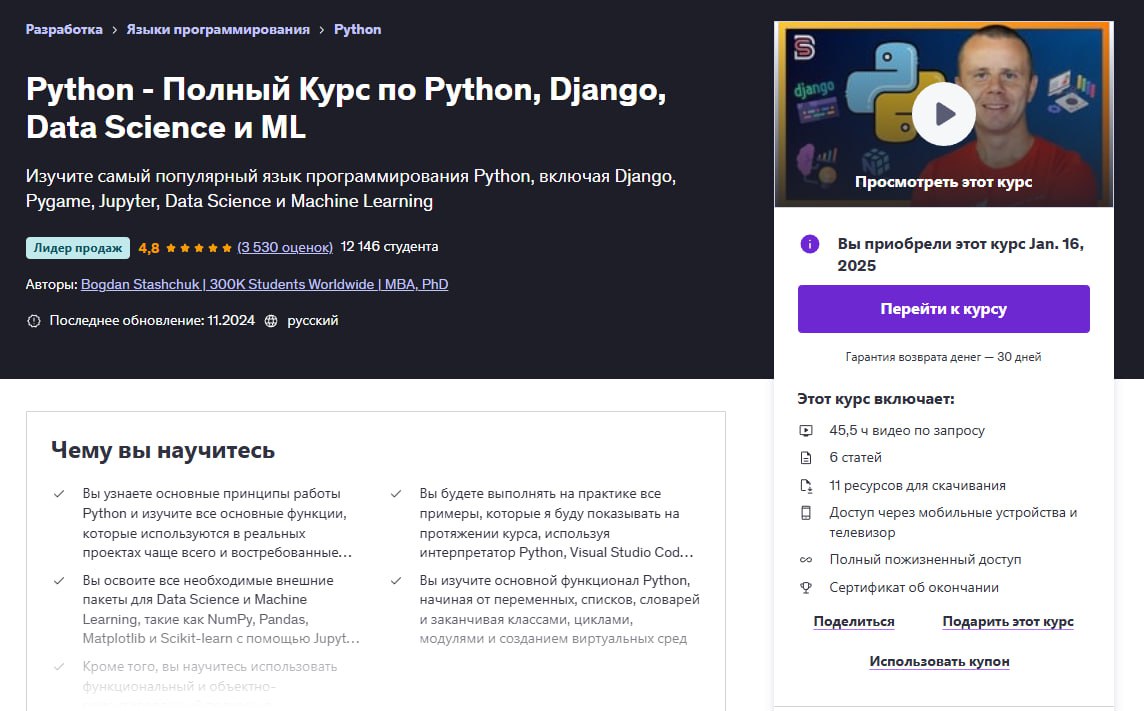Click "Гарантия возврата денег — 30 дней"
Viewport: 1144px width, 711px height.
pos(943,357)
